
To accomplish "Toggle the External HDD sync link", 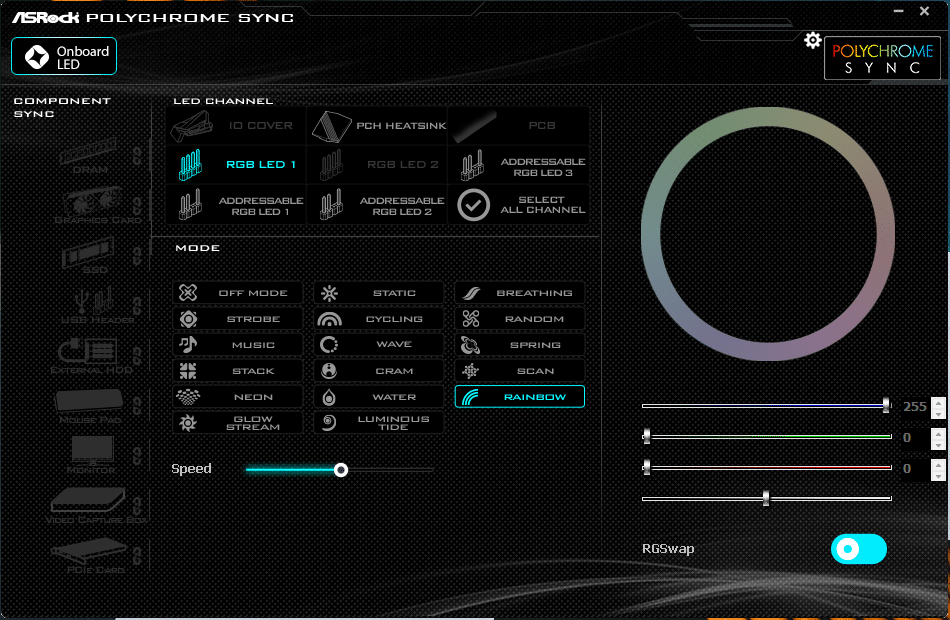I will point(138,356).
